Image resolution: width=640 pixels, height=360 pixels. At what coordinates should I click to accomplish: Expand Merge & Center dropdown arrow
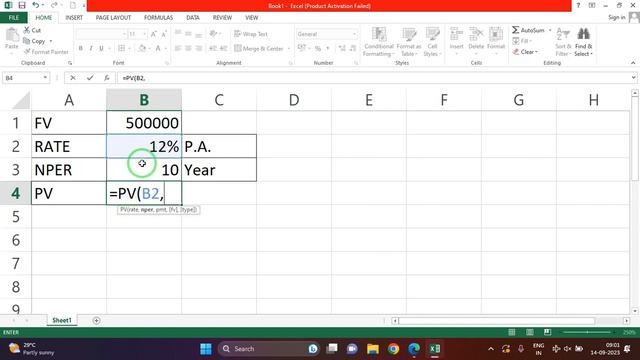tap(289, 49)
